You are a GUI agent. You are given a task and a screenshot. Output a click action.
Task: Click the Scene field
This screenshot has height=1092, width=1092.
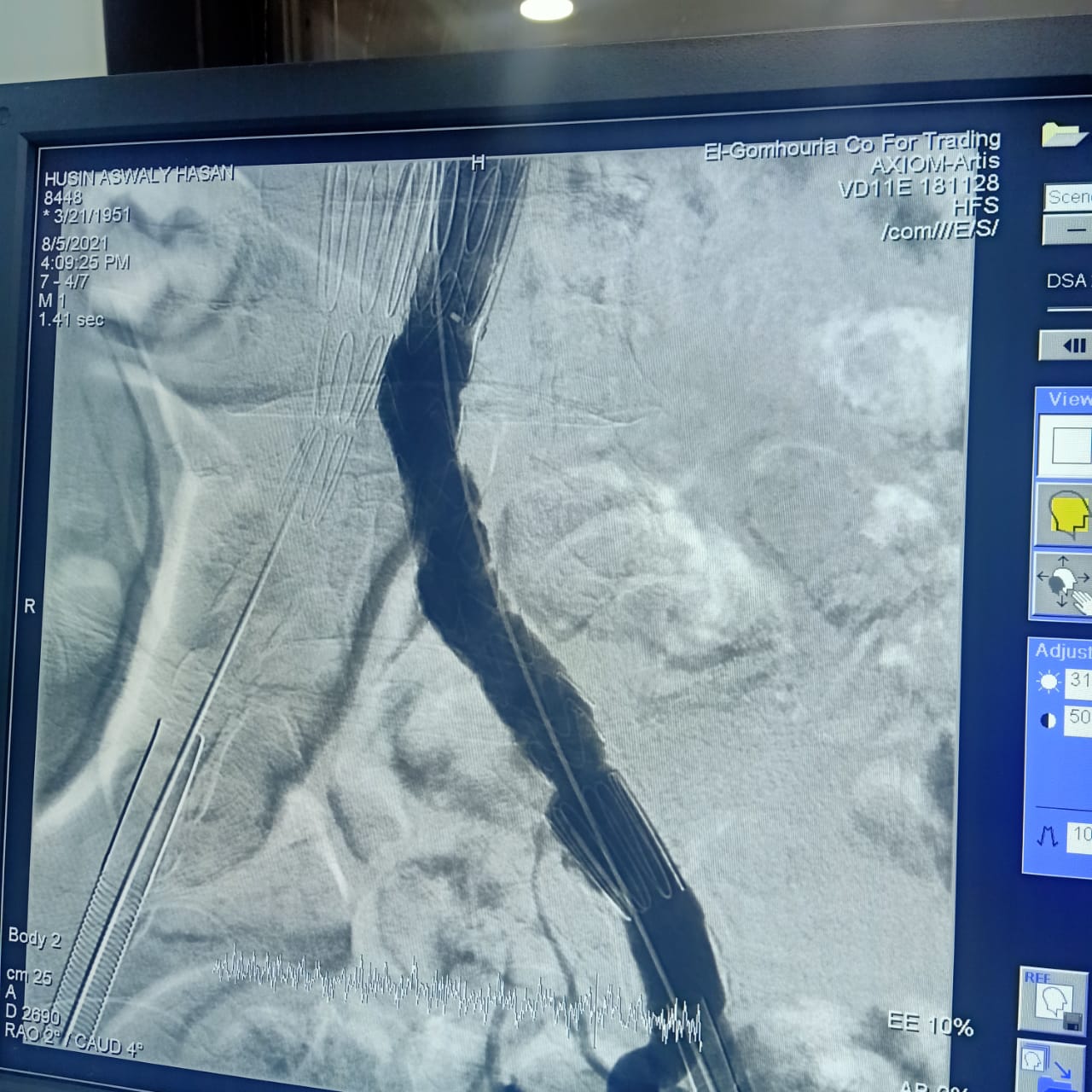click(1068, 197)
